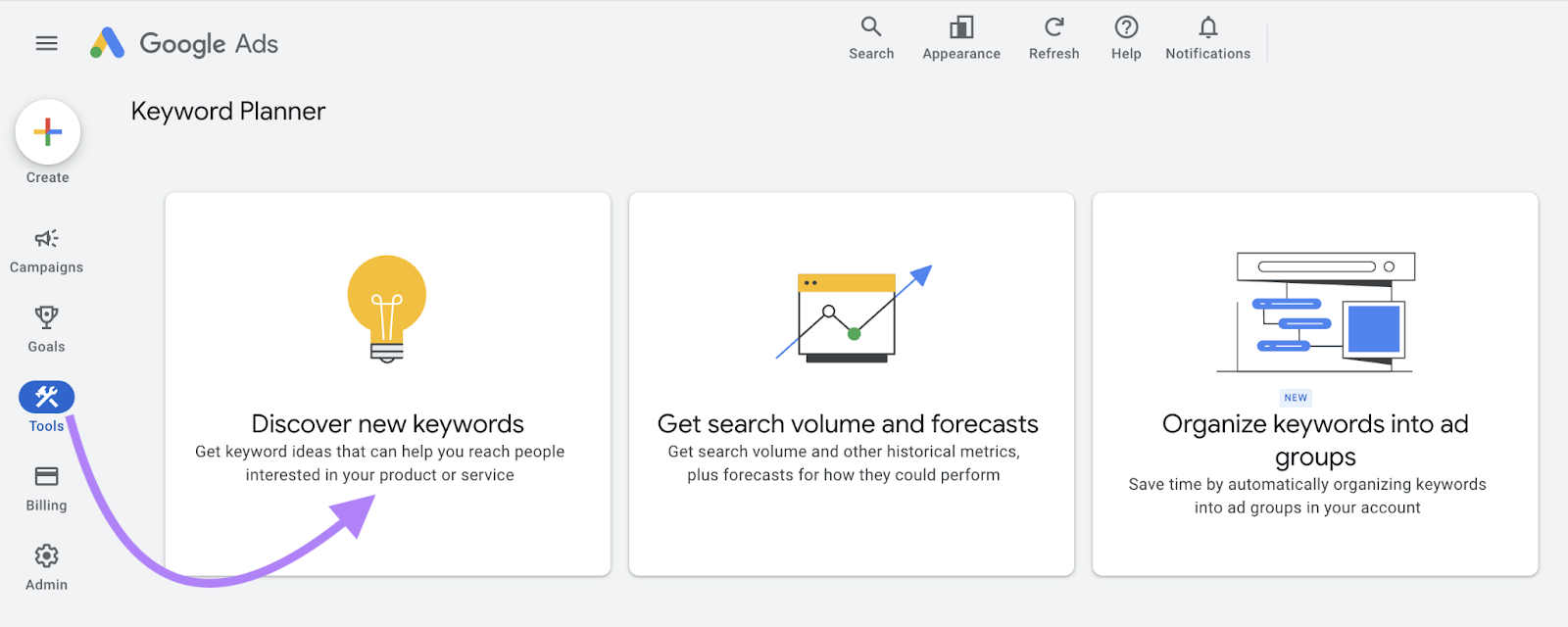Open the Admin gear icon

(x=46, y=556)
